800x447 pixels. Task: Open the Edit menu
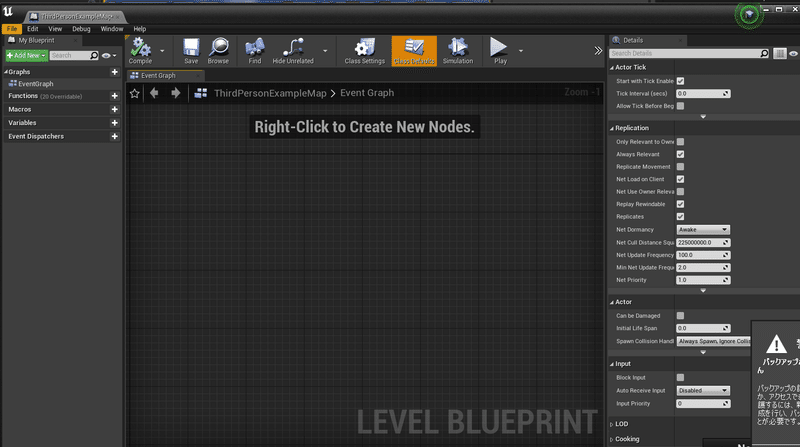point(33,29)
